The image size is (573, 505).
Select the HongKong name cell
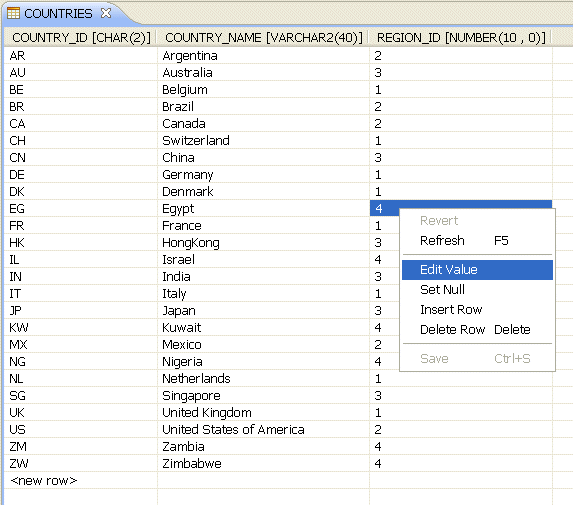tap(263, 243)
